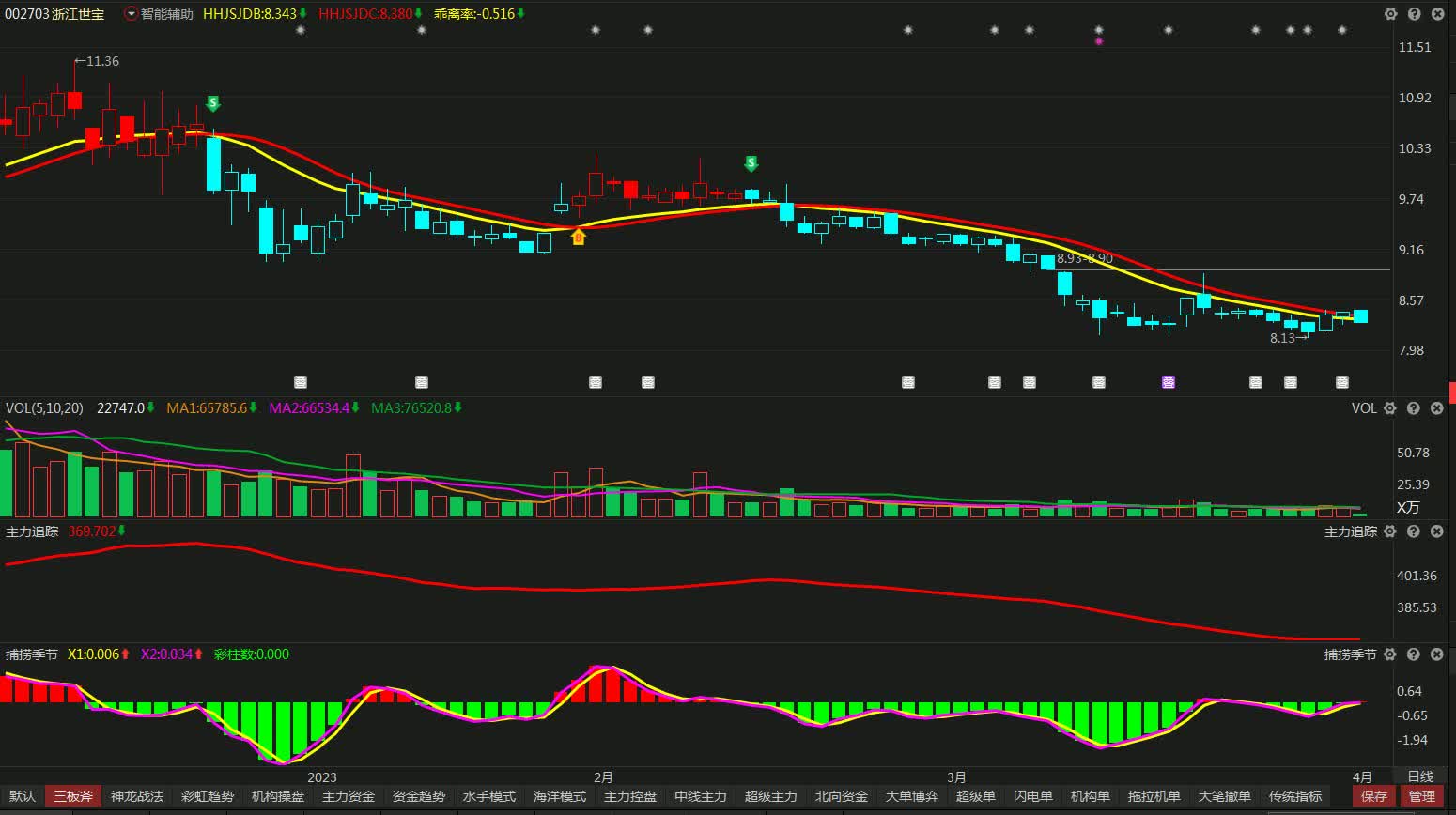Click the purple info marker below the candles
The image size is (1456, 815).
(x=1169, y=382)
